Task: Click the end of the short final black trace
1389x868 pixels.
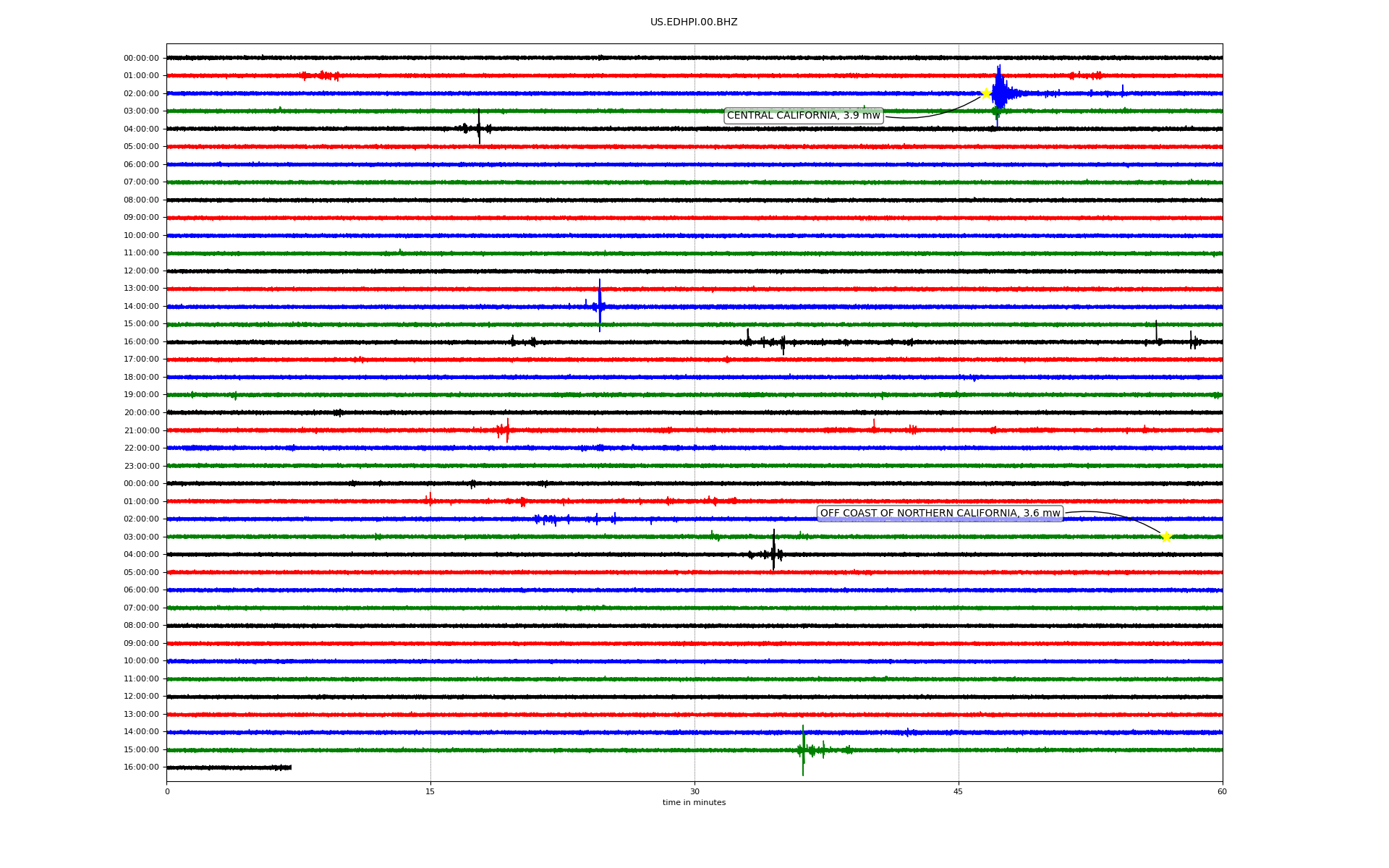Action: point(290,767)
